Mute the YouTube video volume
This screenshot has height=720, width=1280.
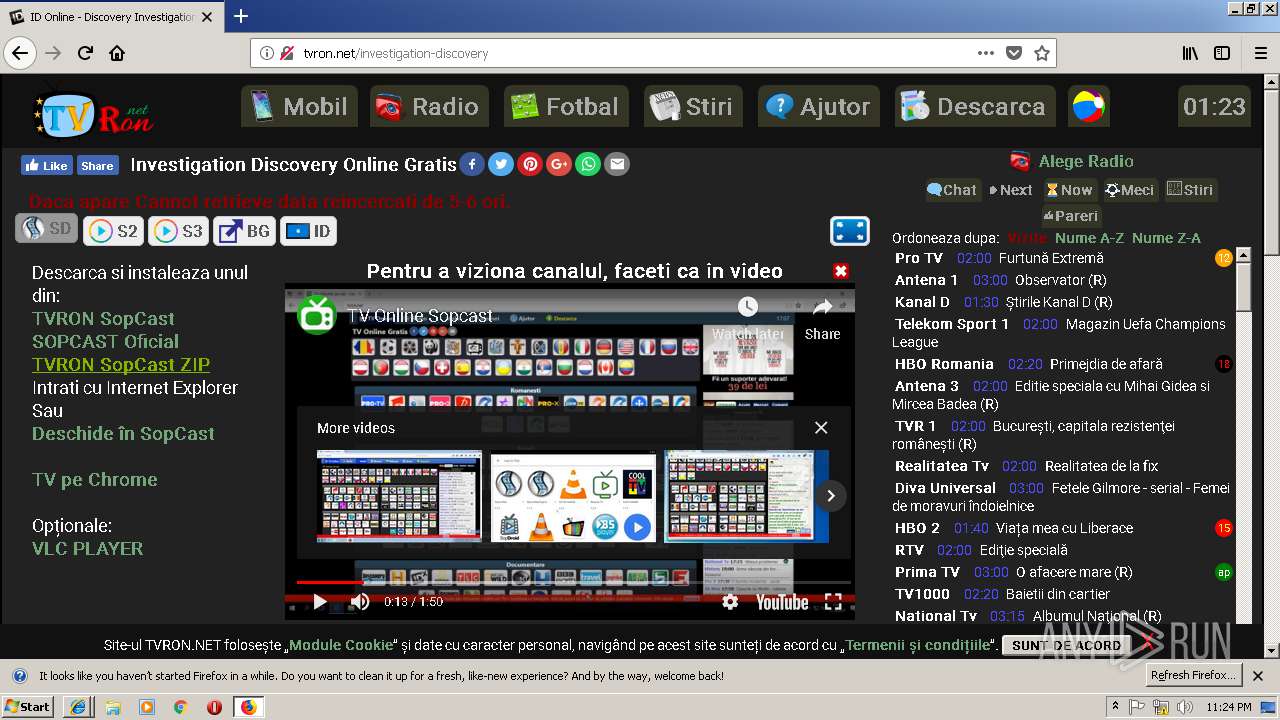(x=360, y=601)
